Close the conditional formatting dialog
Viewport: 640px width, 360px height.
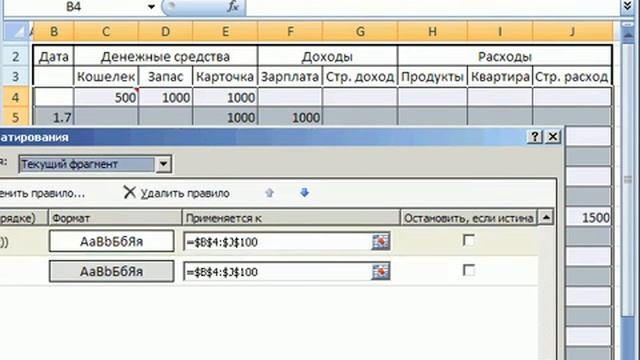coord(553,137)
